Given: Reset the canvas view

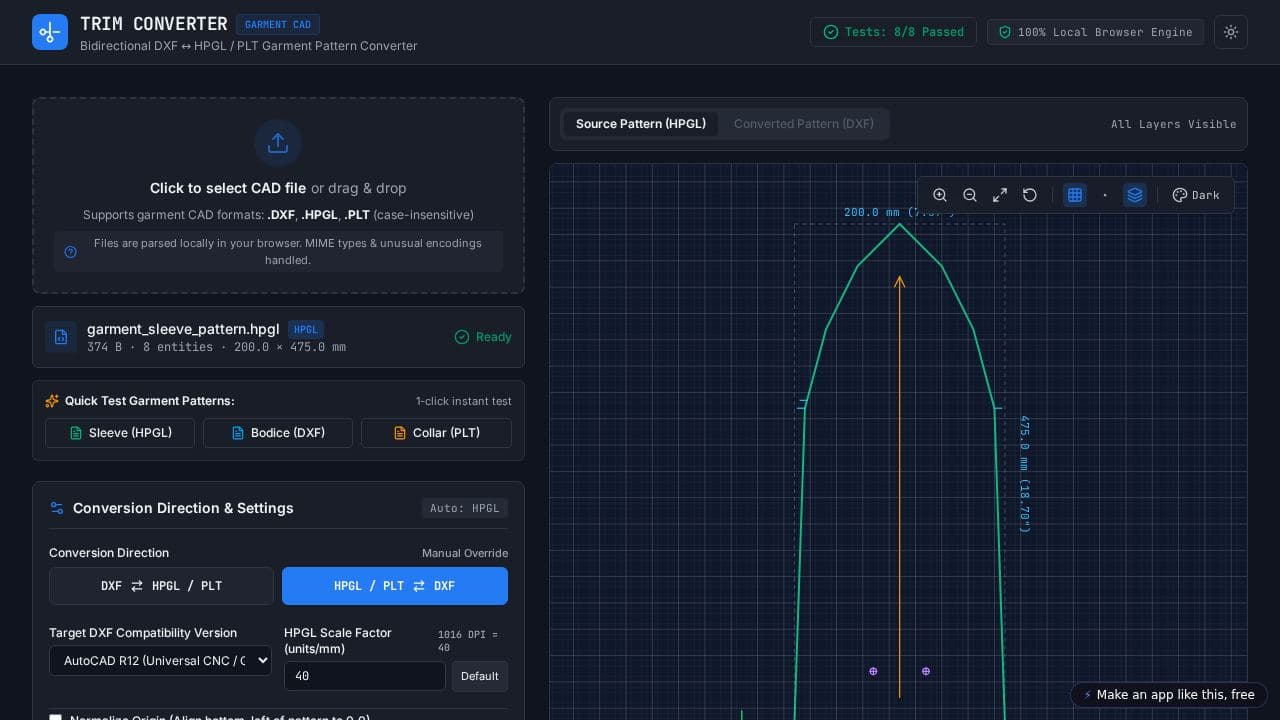Looking at the screenshot, I should click(1030, 195).
